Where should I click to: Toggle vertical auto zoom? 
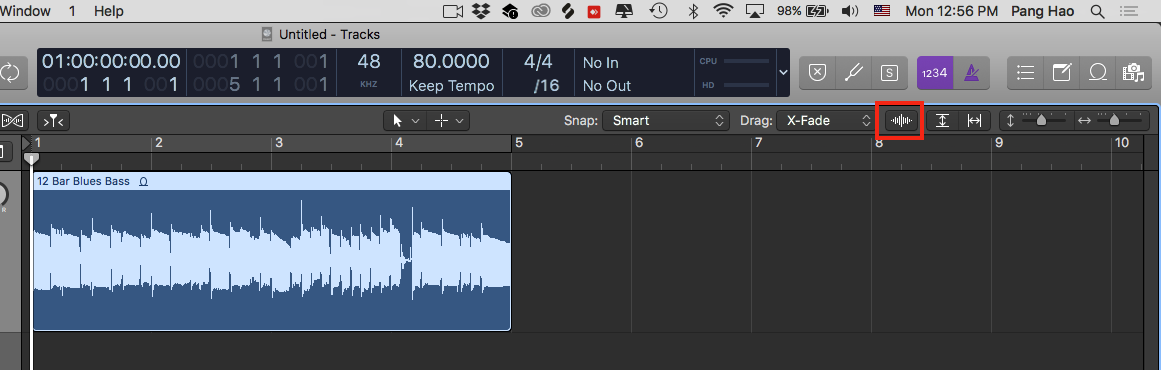[942, 121]
